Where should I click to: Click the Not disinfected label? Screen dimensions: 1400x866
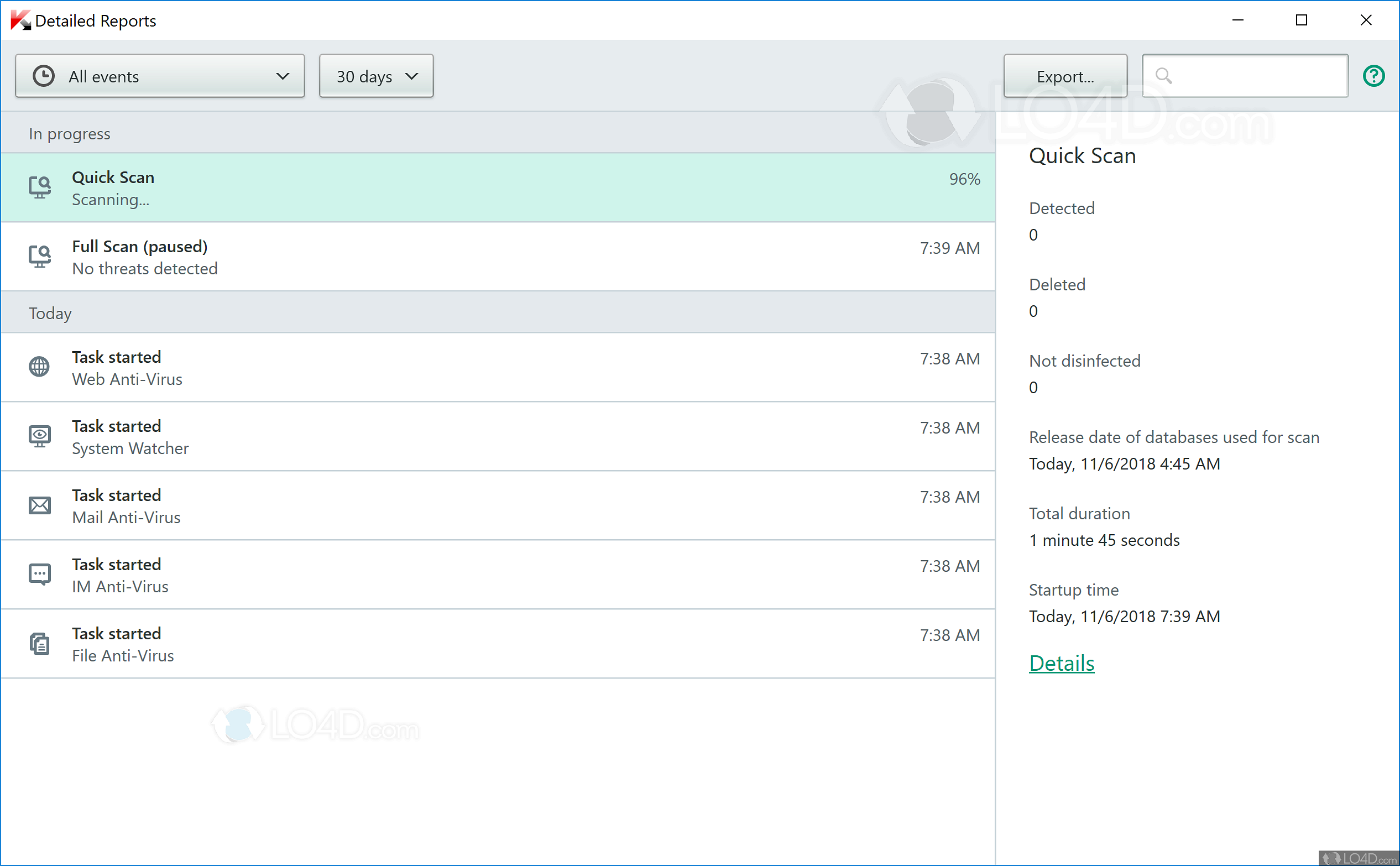coord(1084,361)
